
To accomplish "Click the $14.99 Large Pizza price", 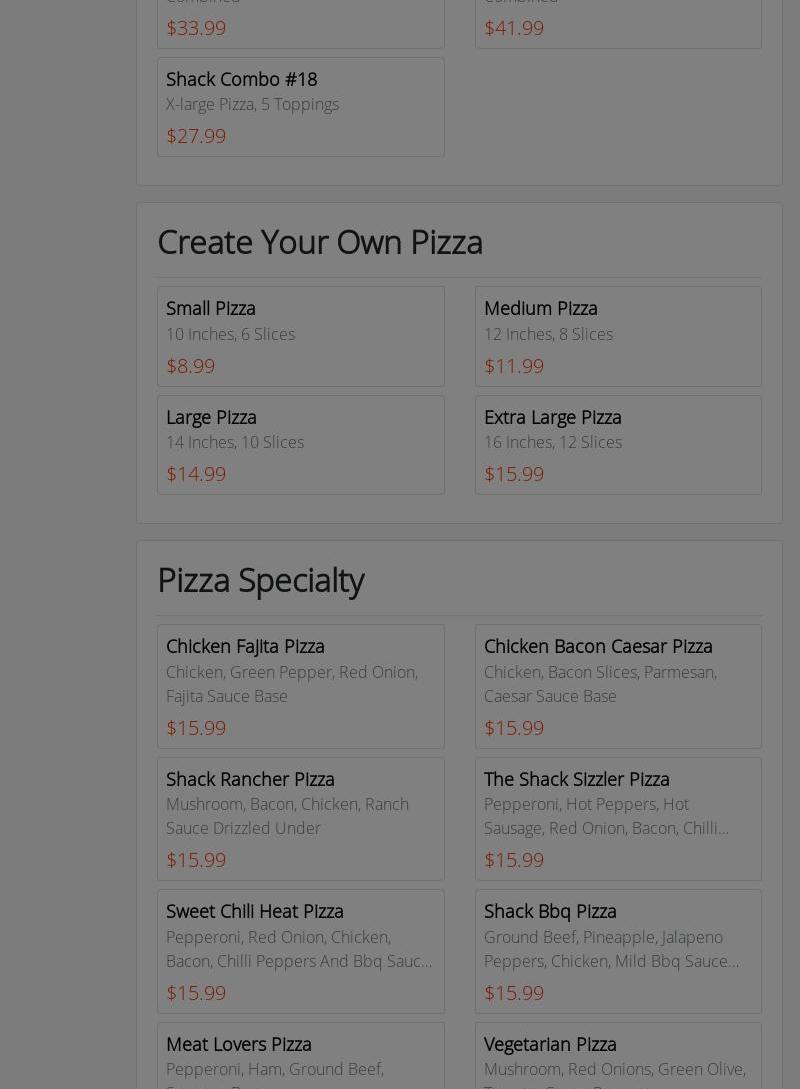I will [196, 474].
